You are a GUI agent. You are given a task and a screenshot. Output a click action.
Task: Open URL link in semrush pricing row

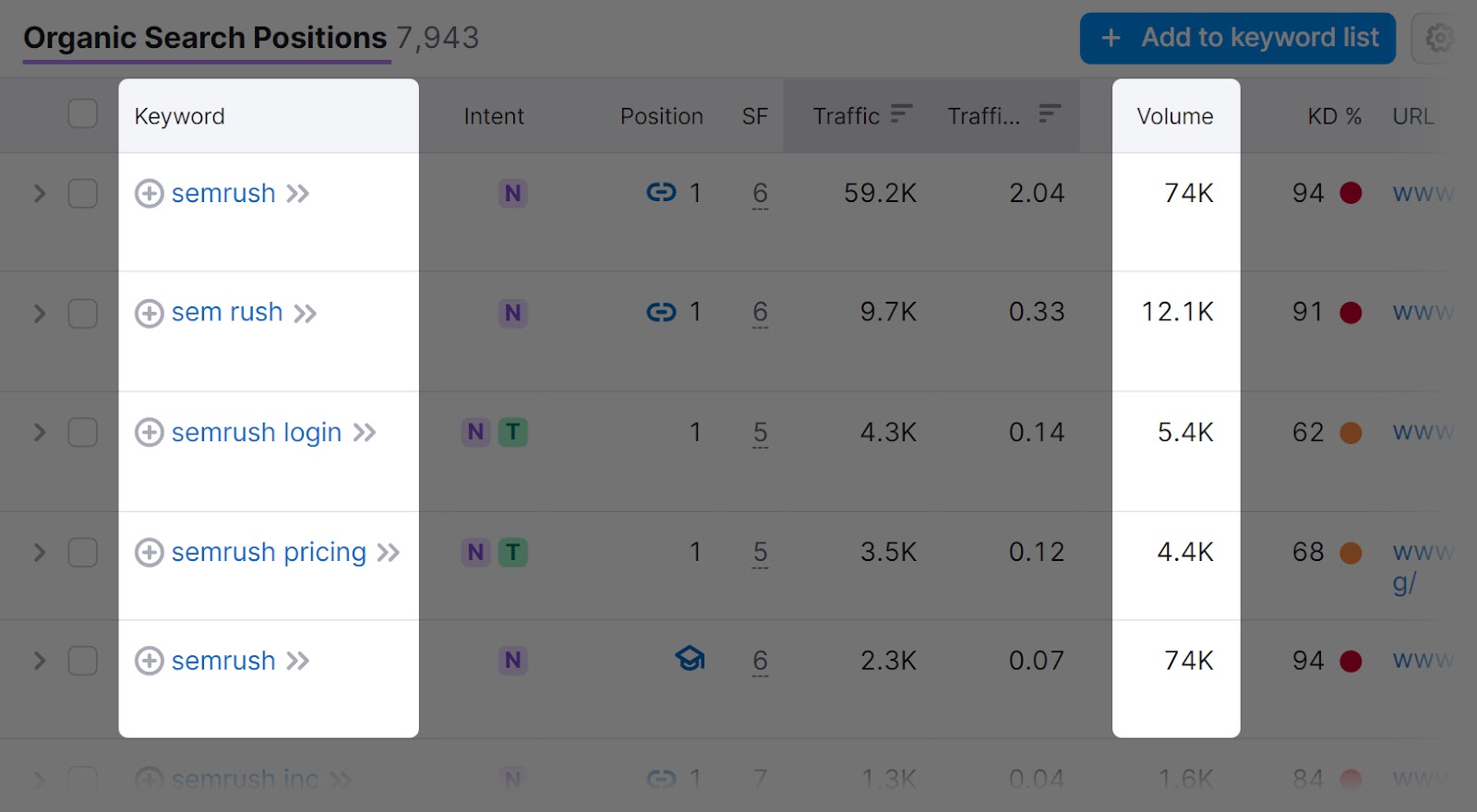point(1424,567)
